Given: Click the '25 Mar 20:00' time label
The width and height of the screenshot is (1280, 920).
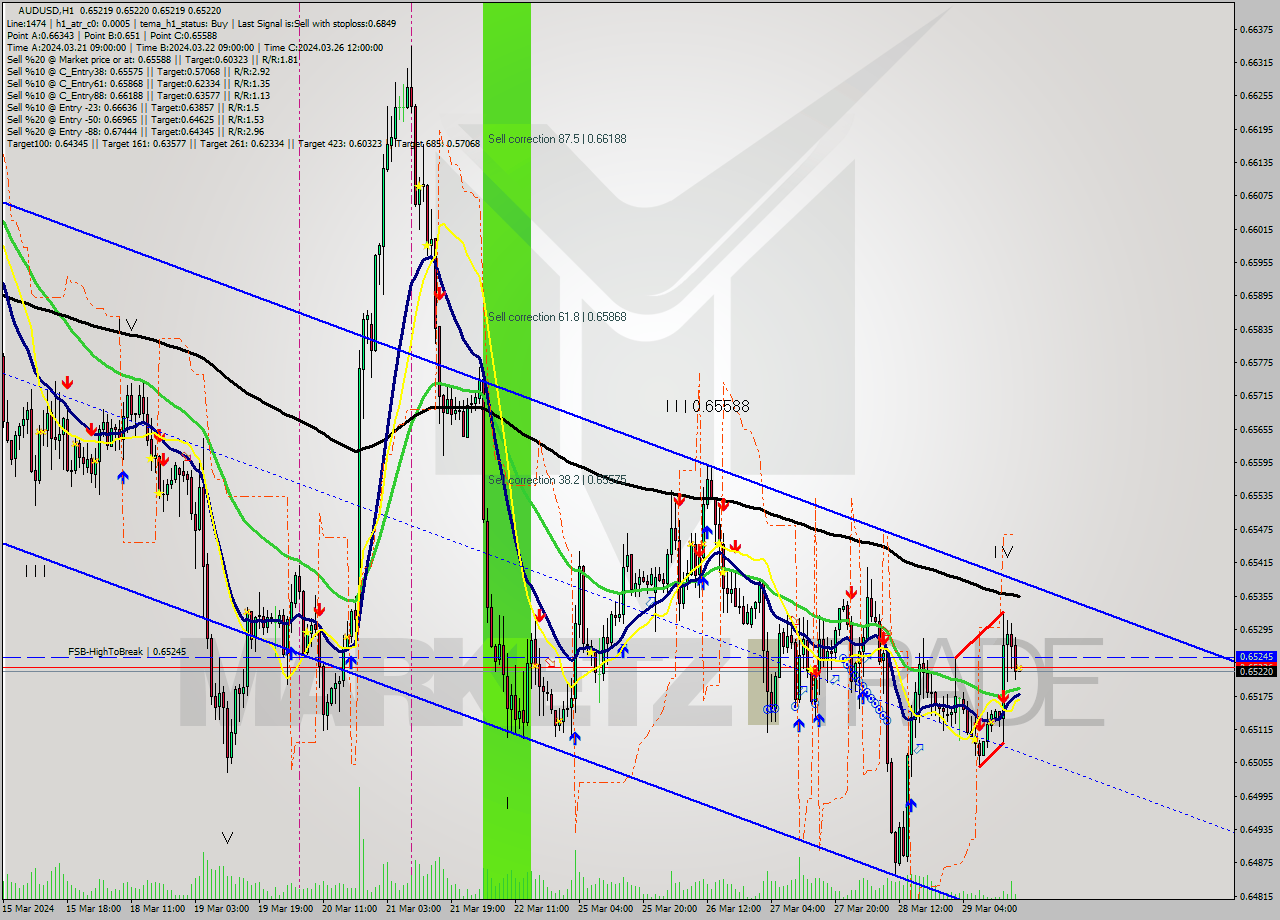Looking at the screenshot, I should coord(670,909).
